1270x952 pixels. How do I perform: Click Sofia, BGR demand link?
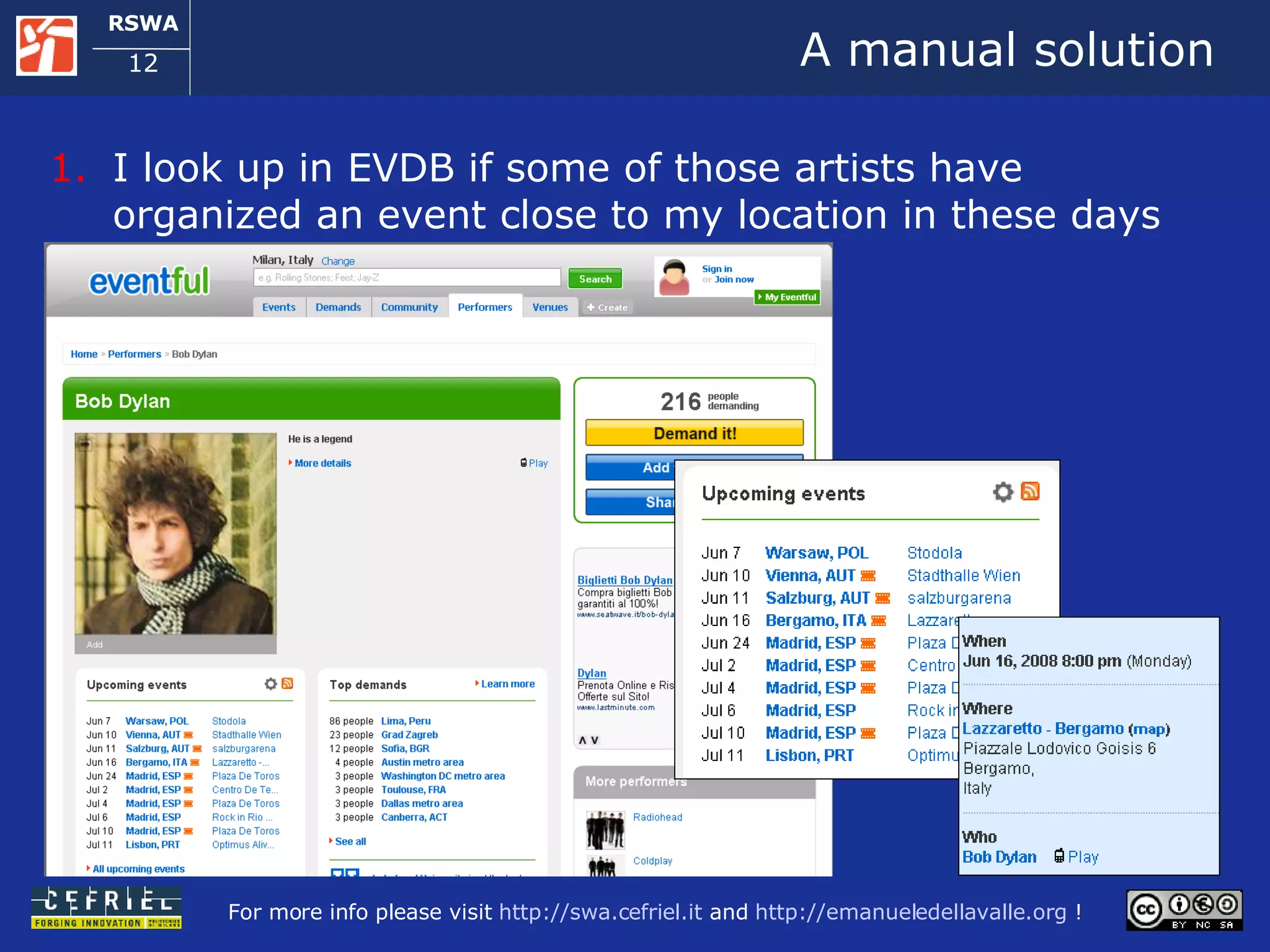pos(405,748)
